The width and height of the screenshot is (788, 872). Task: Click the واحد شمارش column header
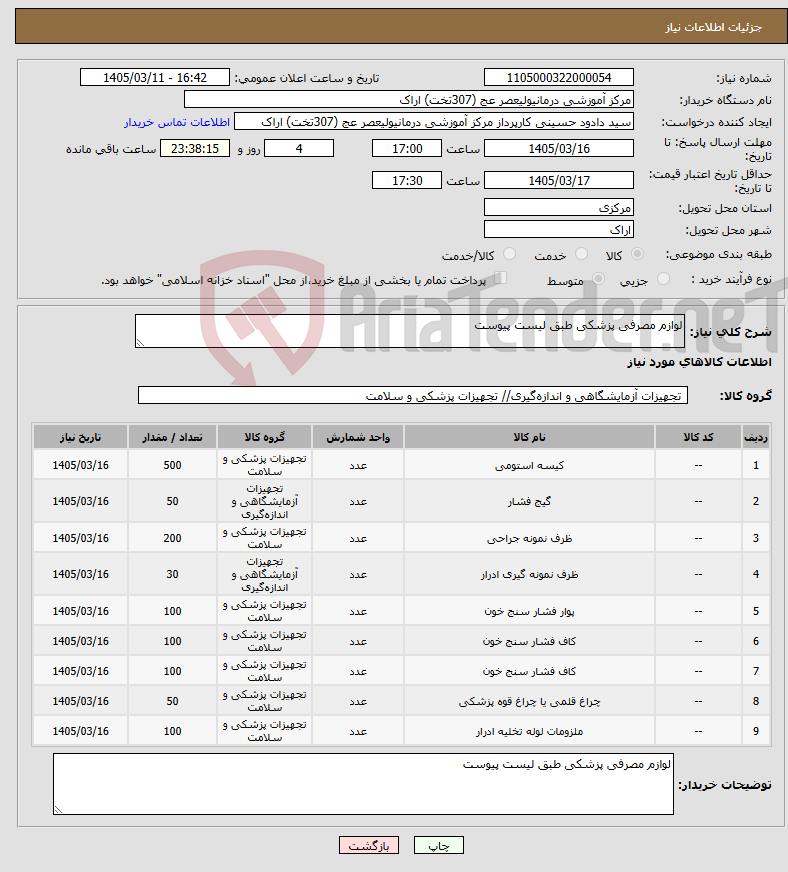click(x=358, y=437)
